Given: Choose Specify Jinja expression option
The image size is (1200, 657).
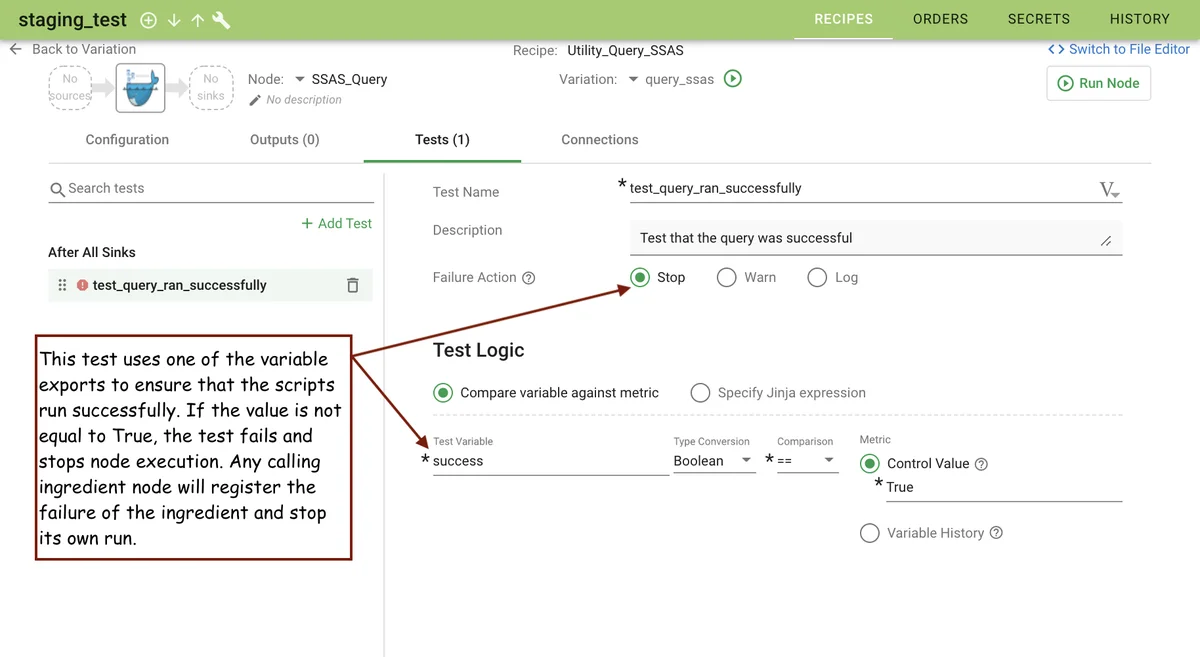Looking at the screenshot, I should pos(700,393).
